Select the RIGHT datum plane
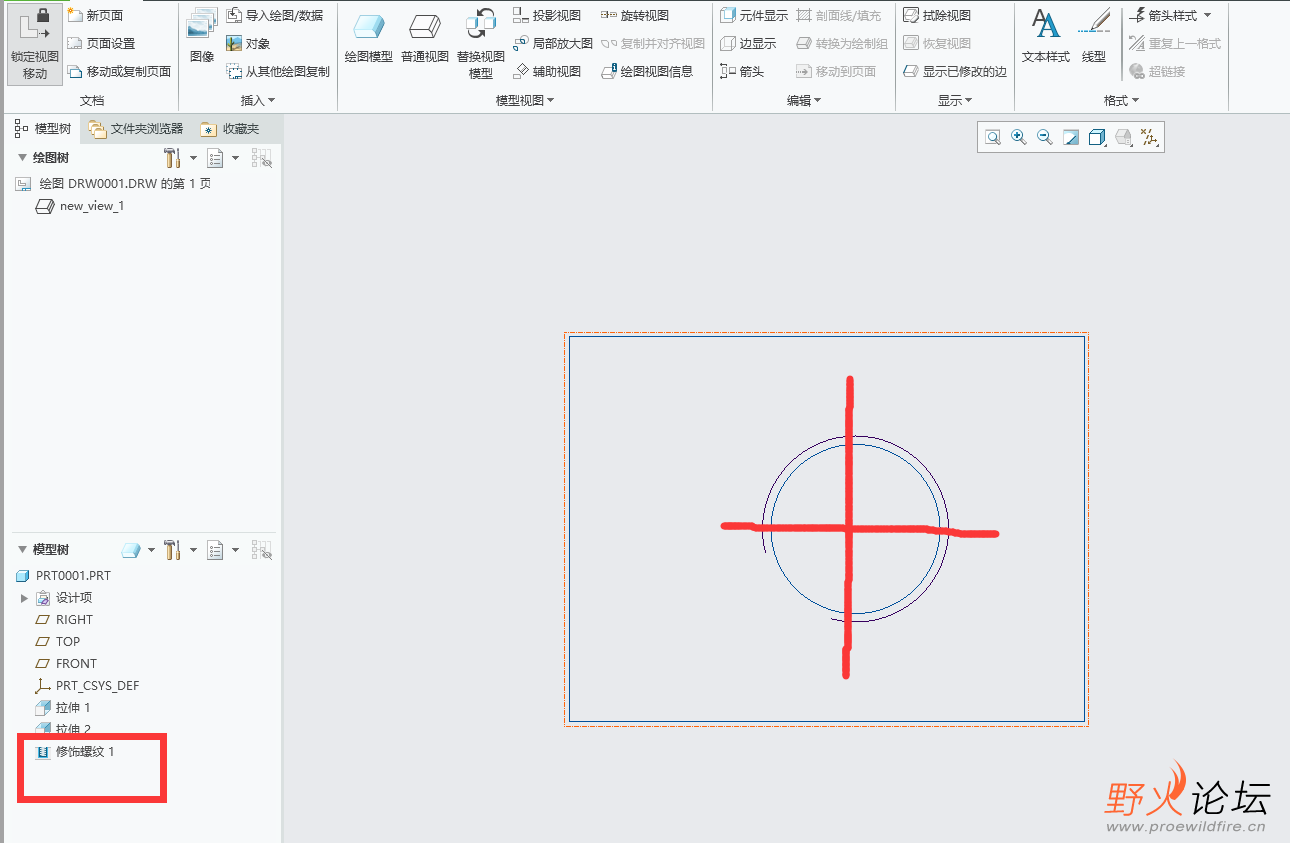 point(65,620)
